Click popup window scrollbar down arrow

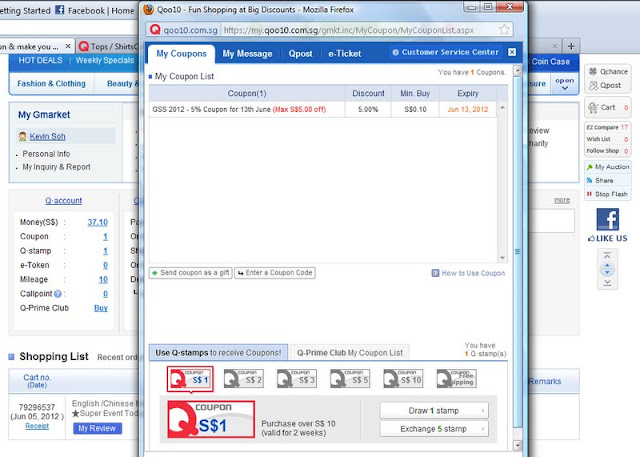518,444
